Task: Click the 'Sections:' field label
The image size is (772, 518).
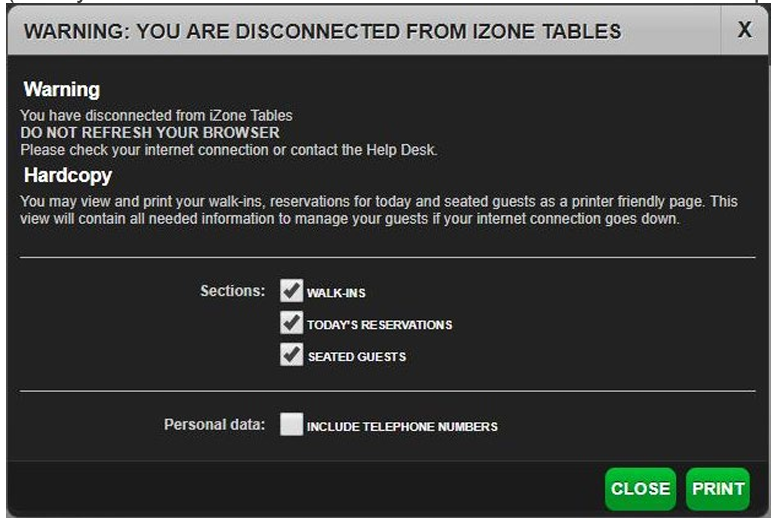Action: [232, 291]
